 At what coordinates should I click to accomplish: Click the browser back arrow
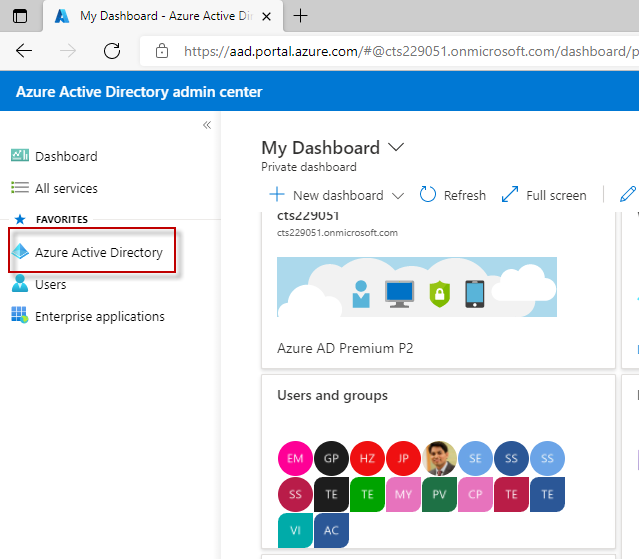(24, 51)
